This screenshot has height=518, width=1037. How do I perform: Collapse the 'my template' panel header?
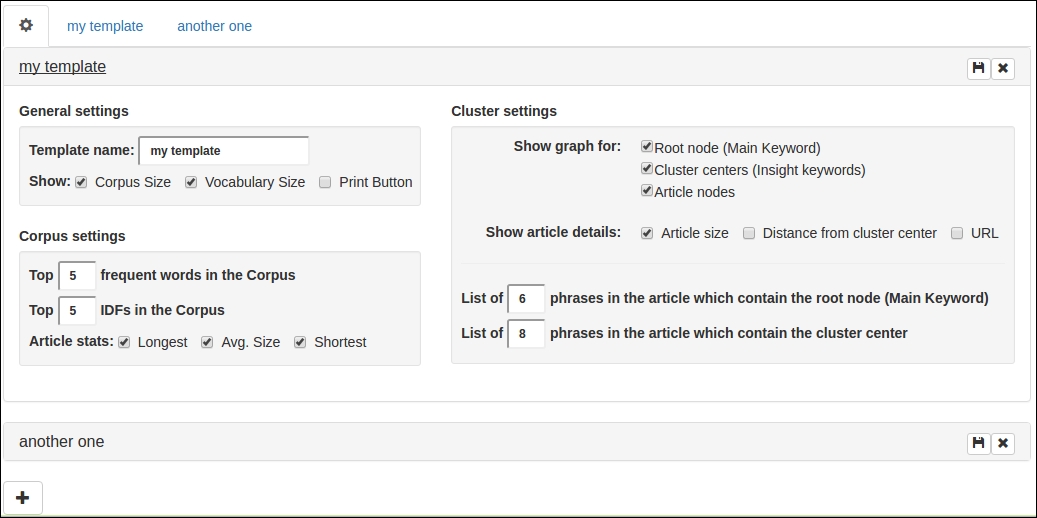[62, 67]
